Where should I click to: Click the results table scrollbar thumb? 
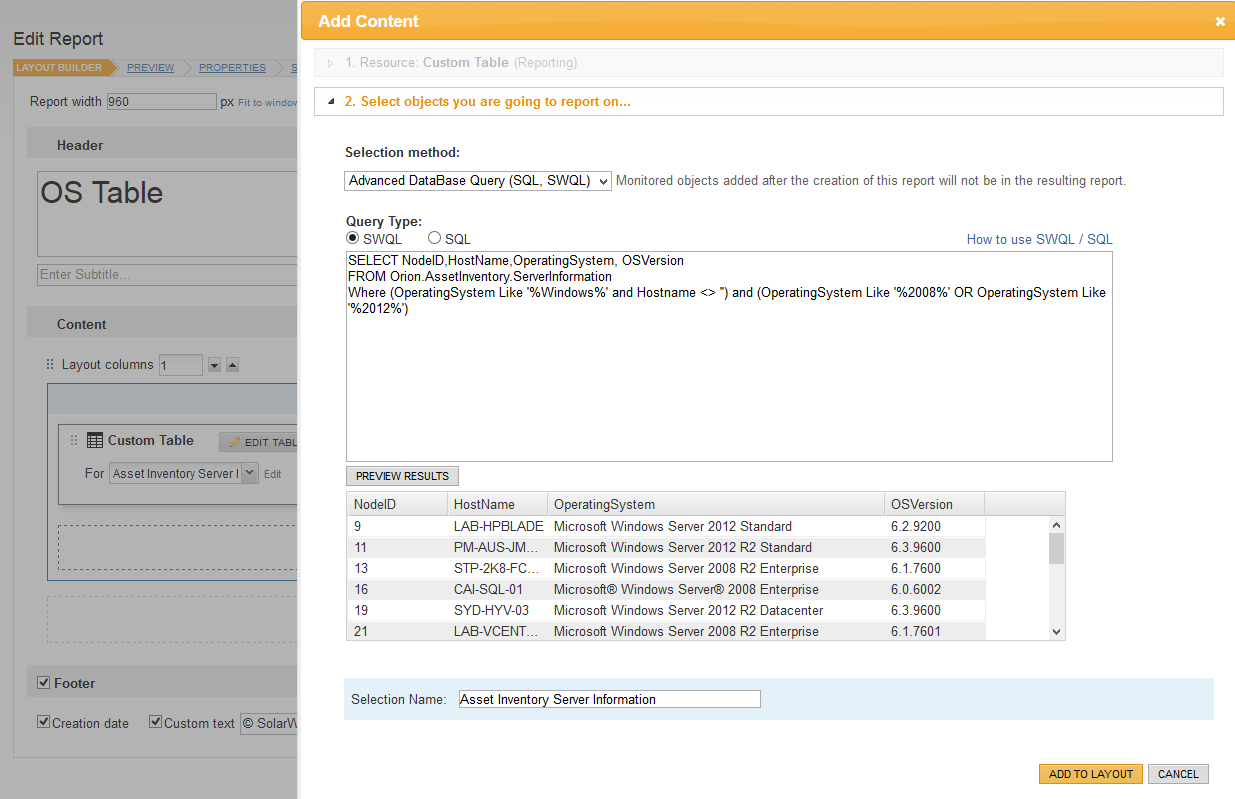tap(1056, 548)
